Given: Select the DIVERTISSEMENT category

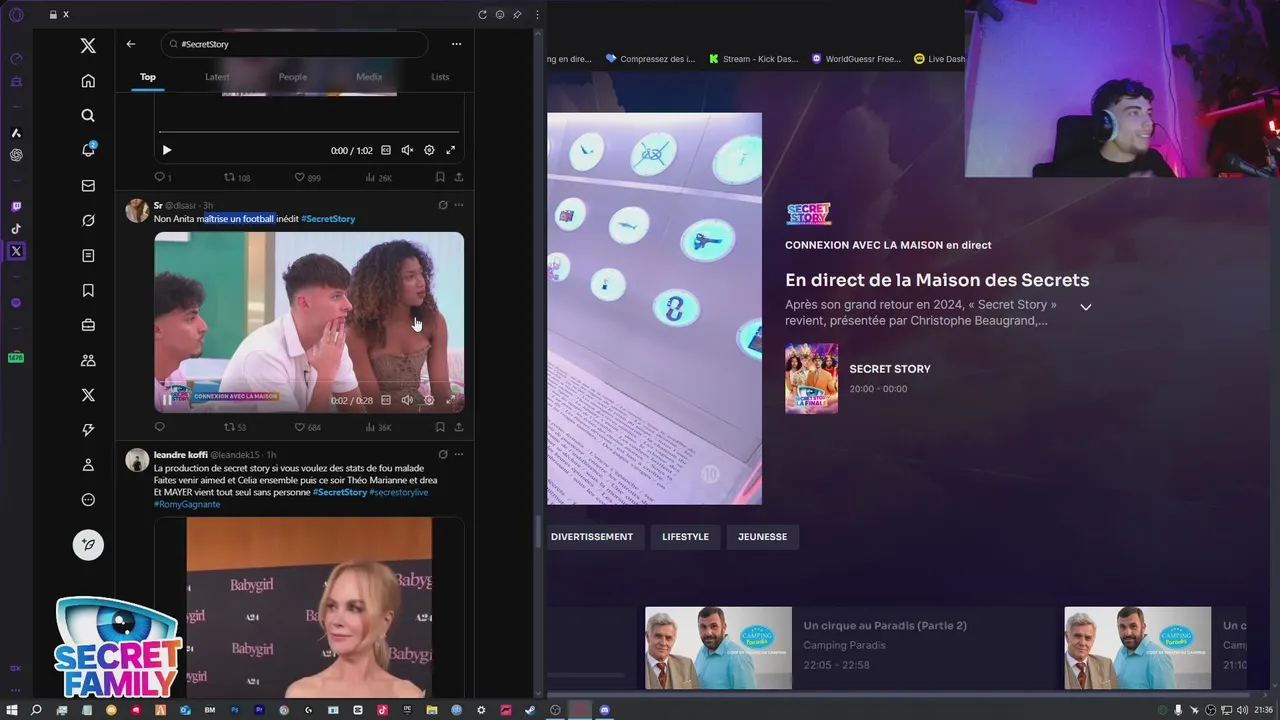Looking at the screenshot, I should point(592,537).
